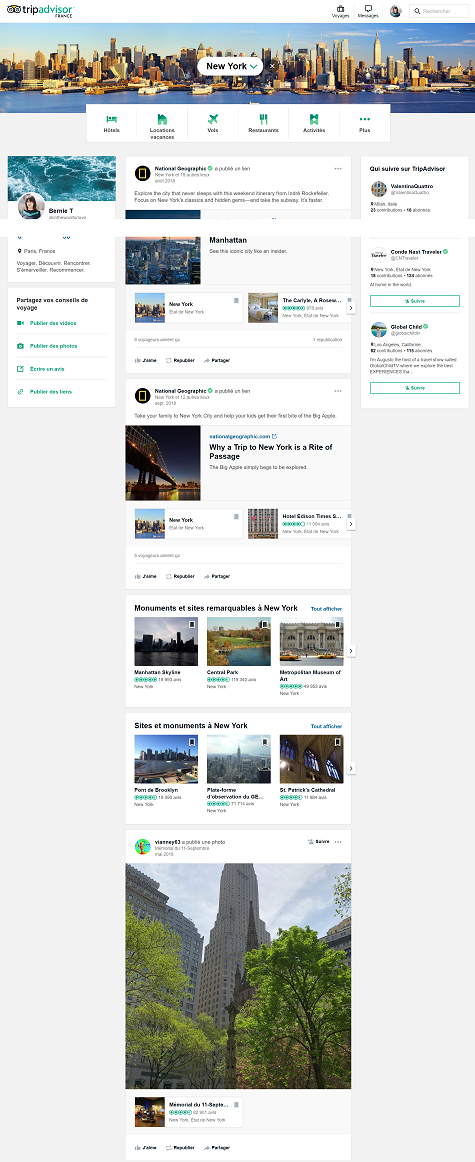475x1162 pixels.
Task: Open the Why a Trip to New York article title
Action: (270, 451)
